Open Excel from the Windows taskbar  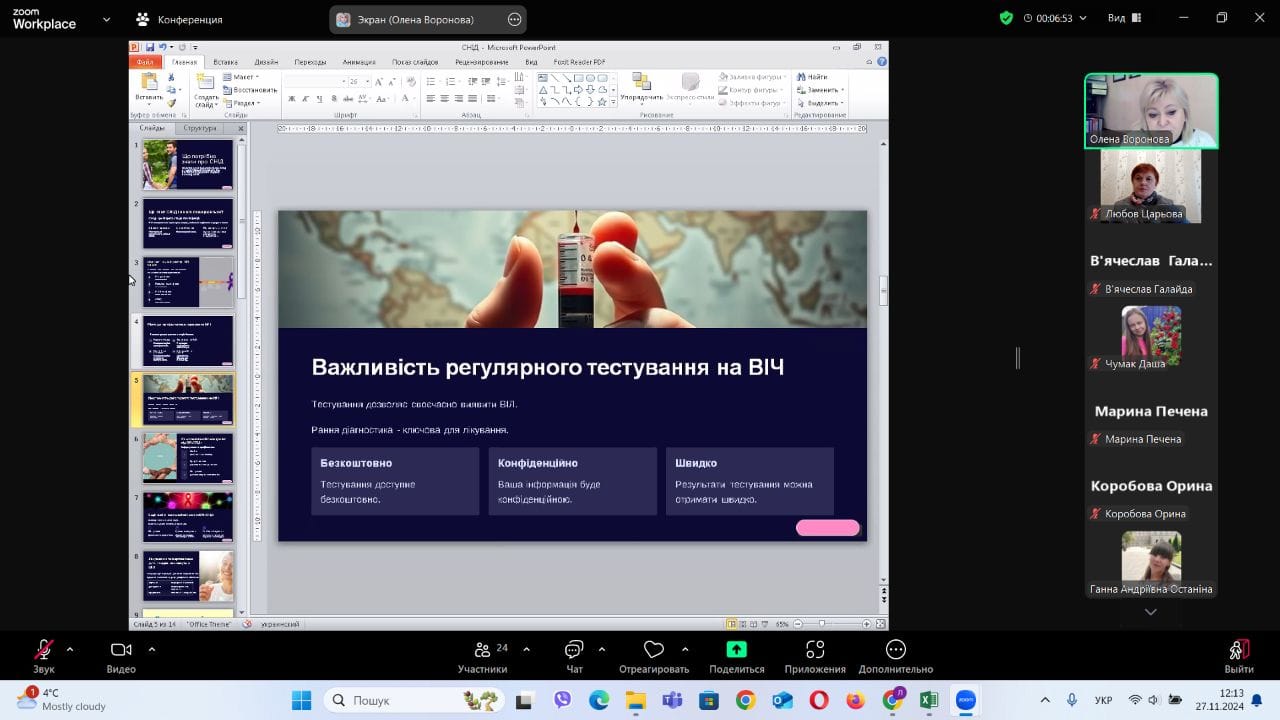(928, 700)
